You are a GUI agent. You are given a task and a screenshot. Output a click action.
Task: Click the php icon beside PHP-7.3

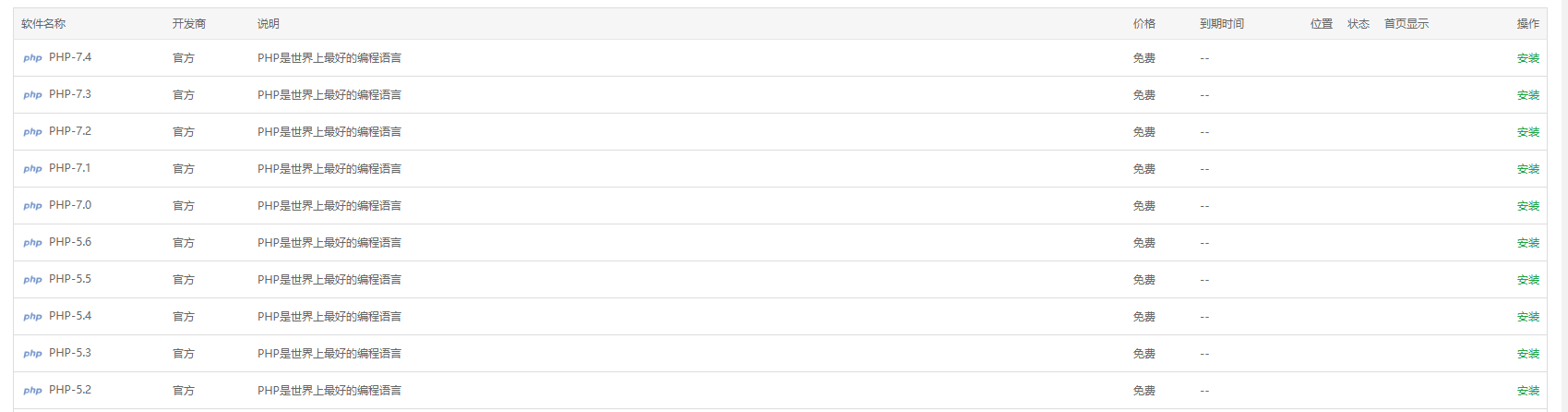[33, 95]
